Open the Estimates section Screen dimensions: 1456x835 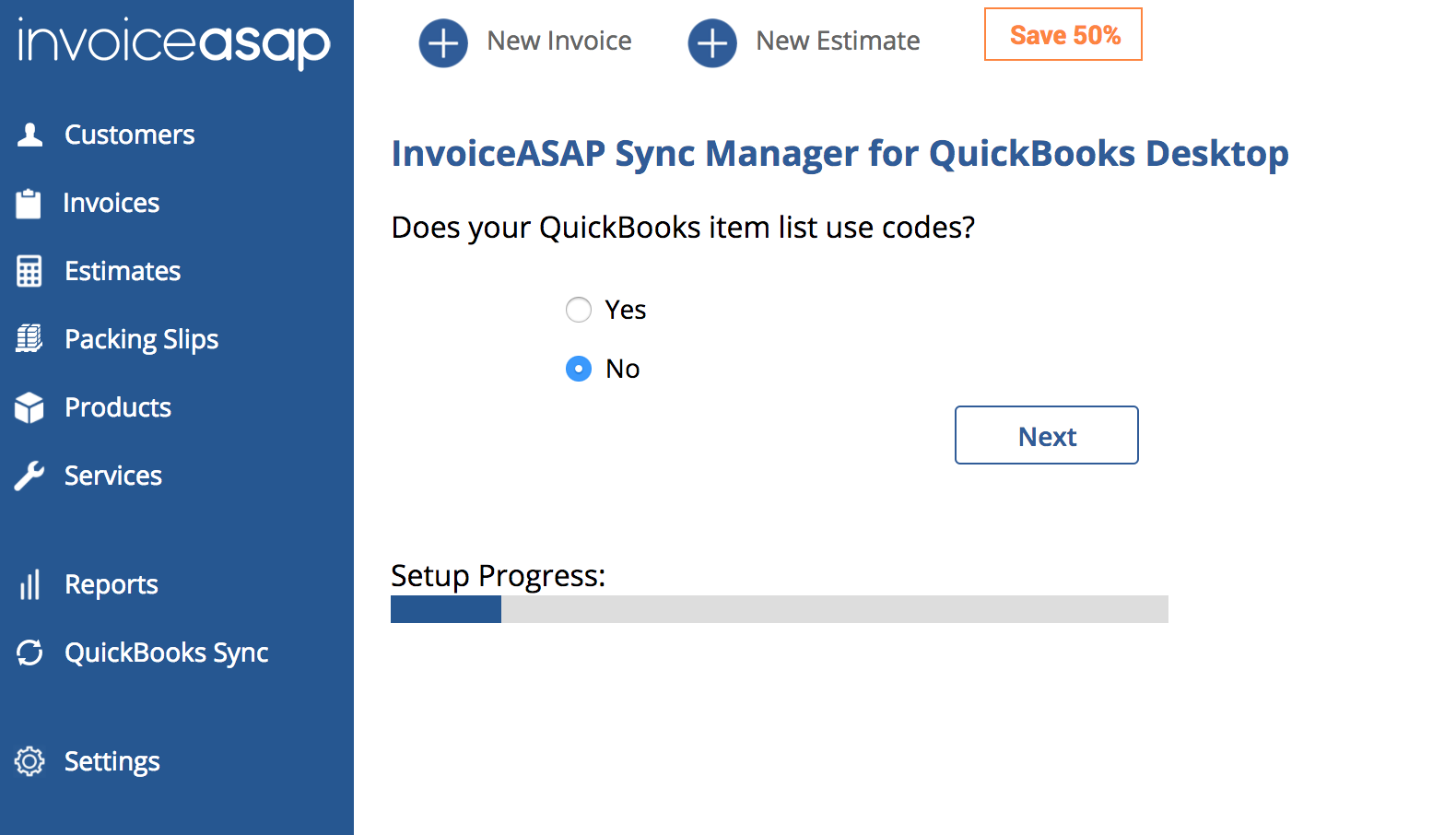click(123, 271)
